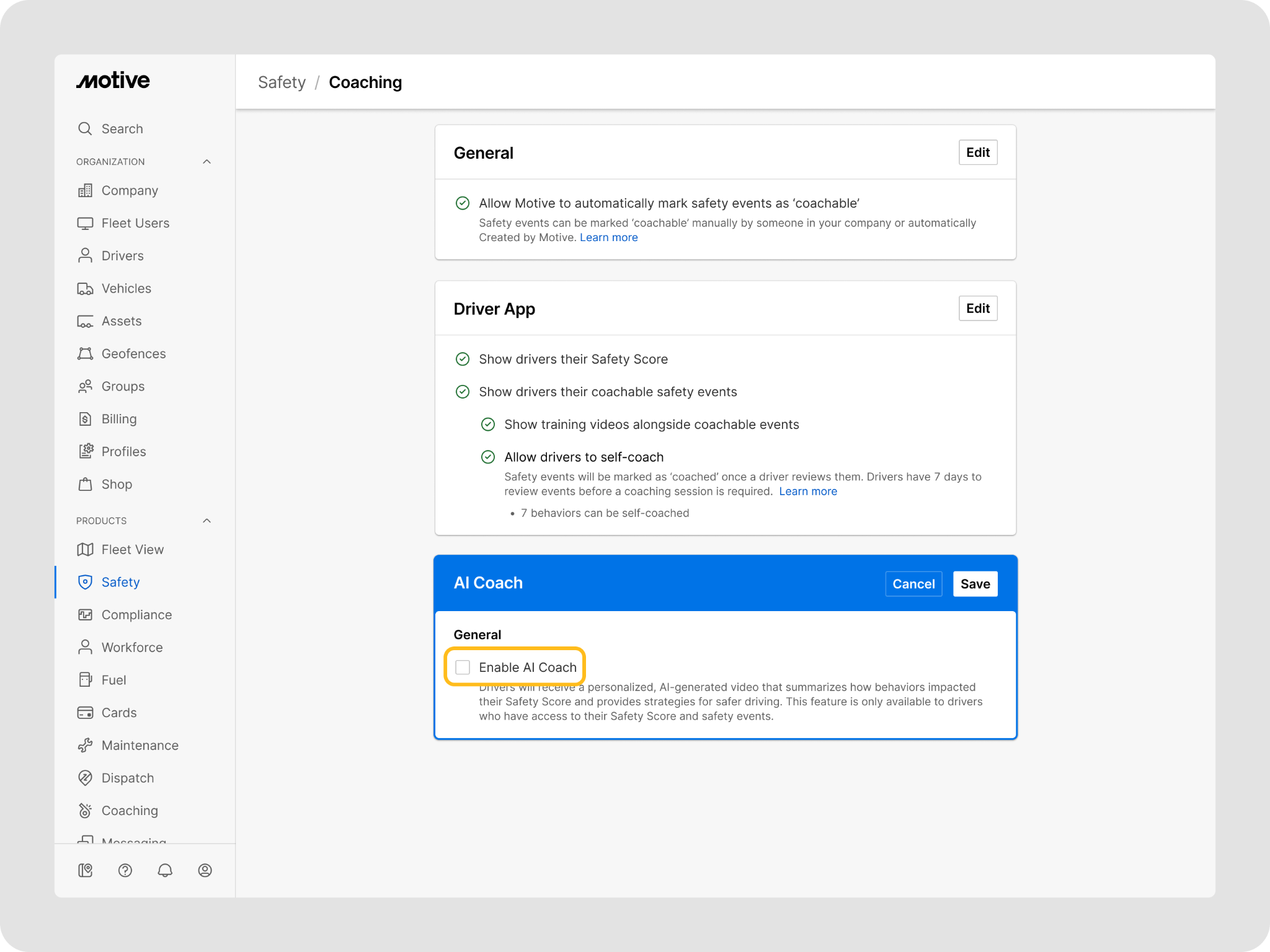The image size is (1270, 952).
Task: Click the Fleet Users monitor icon
Action: (85, 223)
